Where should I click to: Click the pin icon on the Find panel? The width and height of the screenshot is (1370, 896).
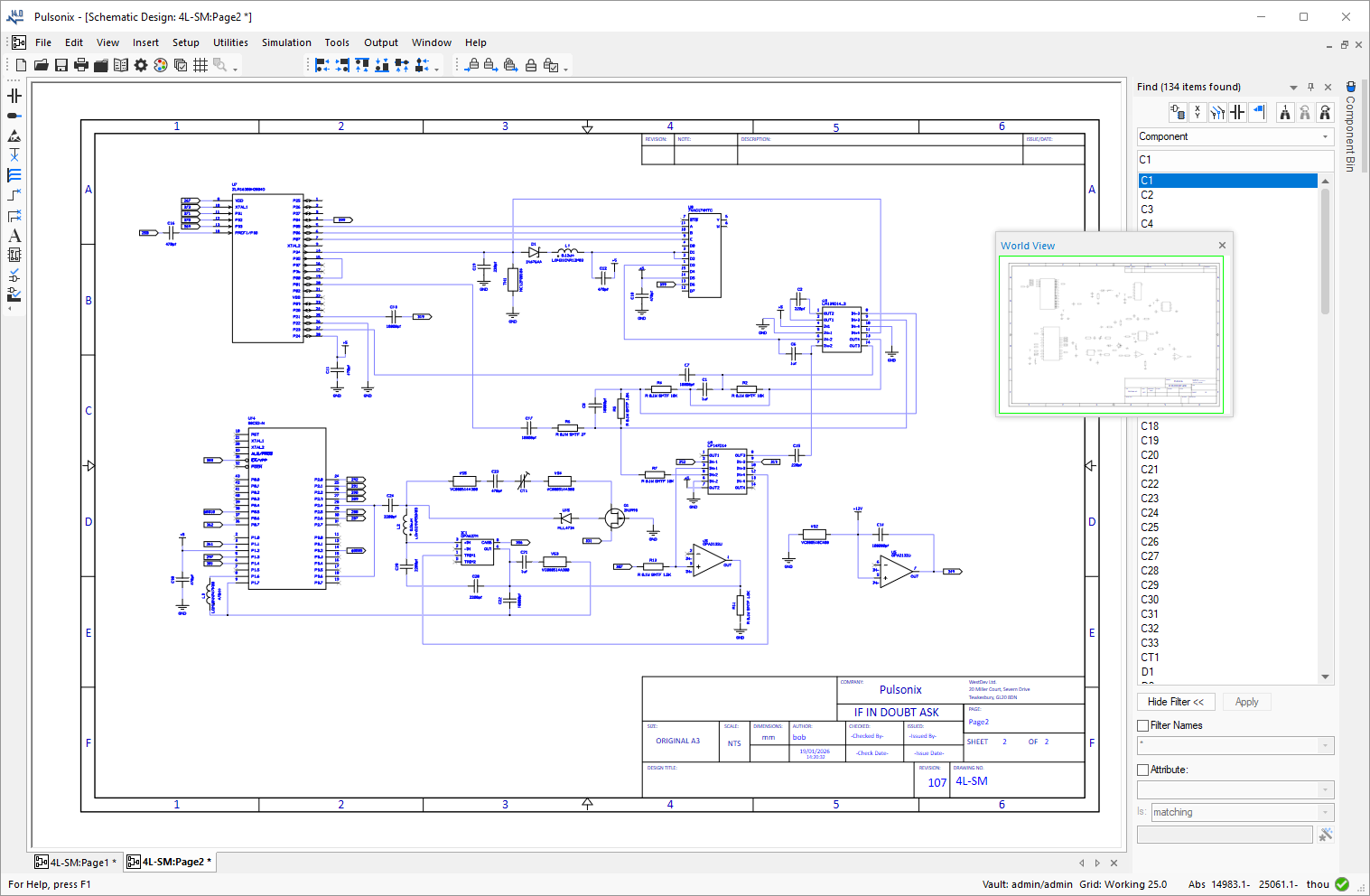click(x=1310, y=86)
